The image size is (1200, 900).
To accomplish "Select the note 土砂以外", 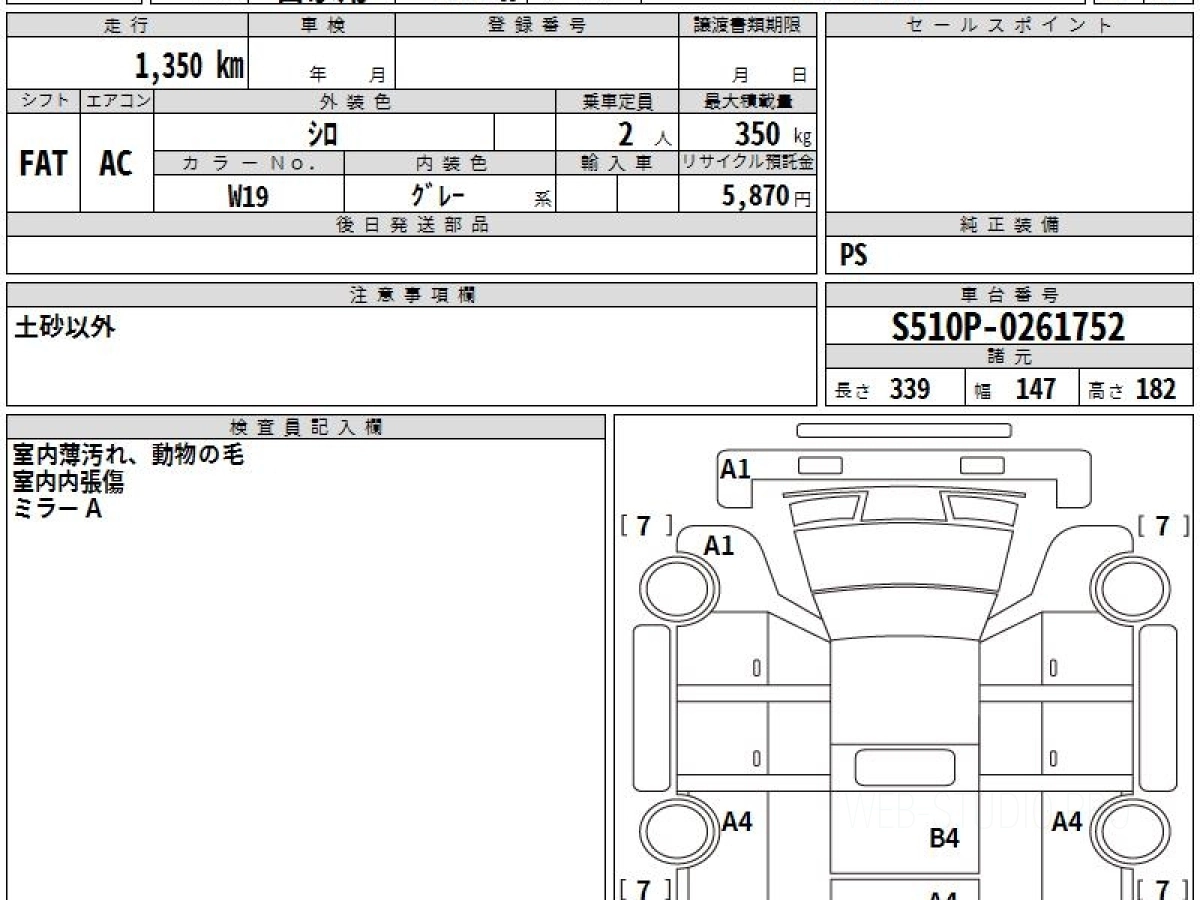I will pyautogui.click(x=65, y=327).
